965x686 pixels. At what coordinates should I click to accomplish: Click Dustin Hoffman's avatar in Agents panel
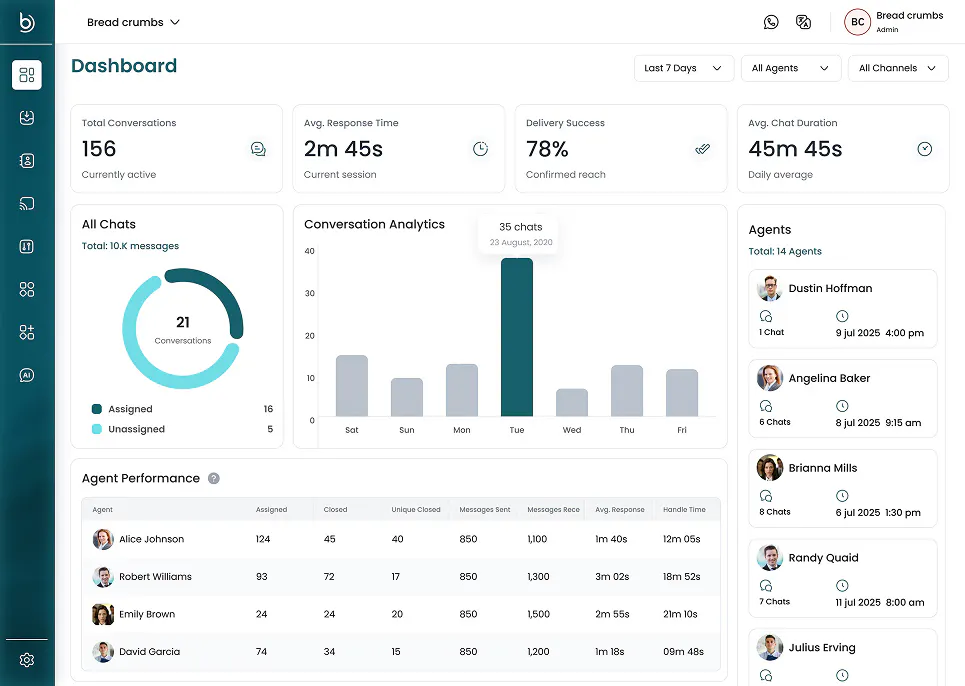coord(769,289)
